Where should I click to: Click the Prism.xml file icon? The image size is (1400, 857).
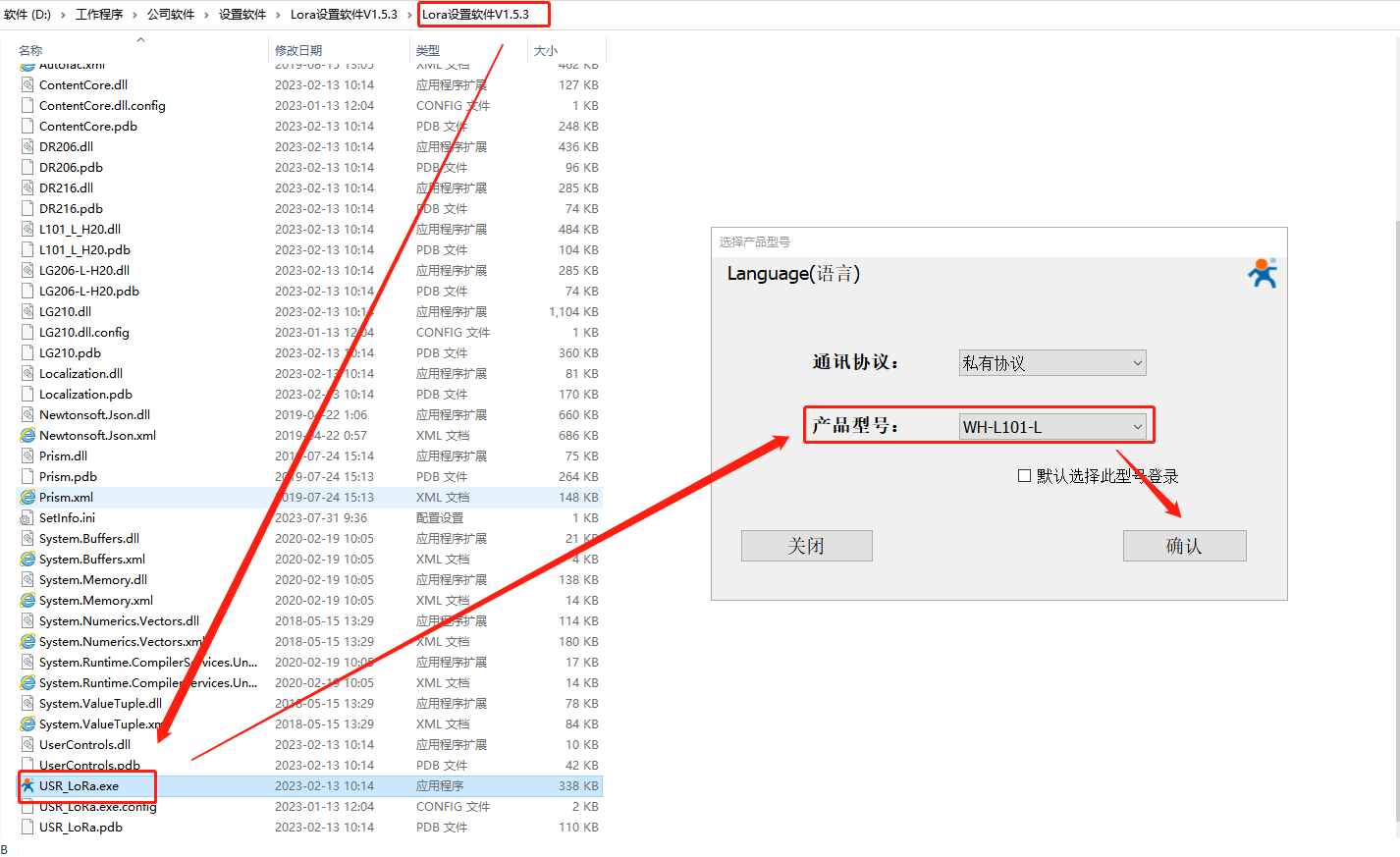27,497
